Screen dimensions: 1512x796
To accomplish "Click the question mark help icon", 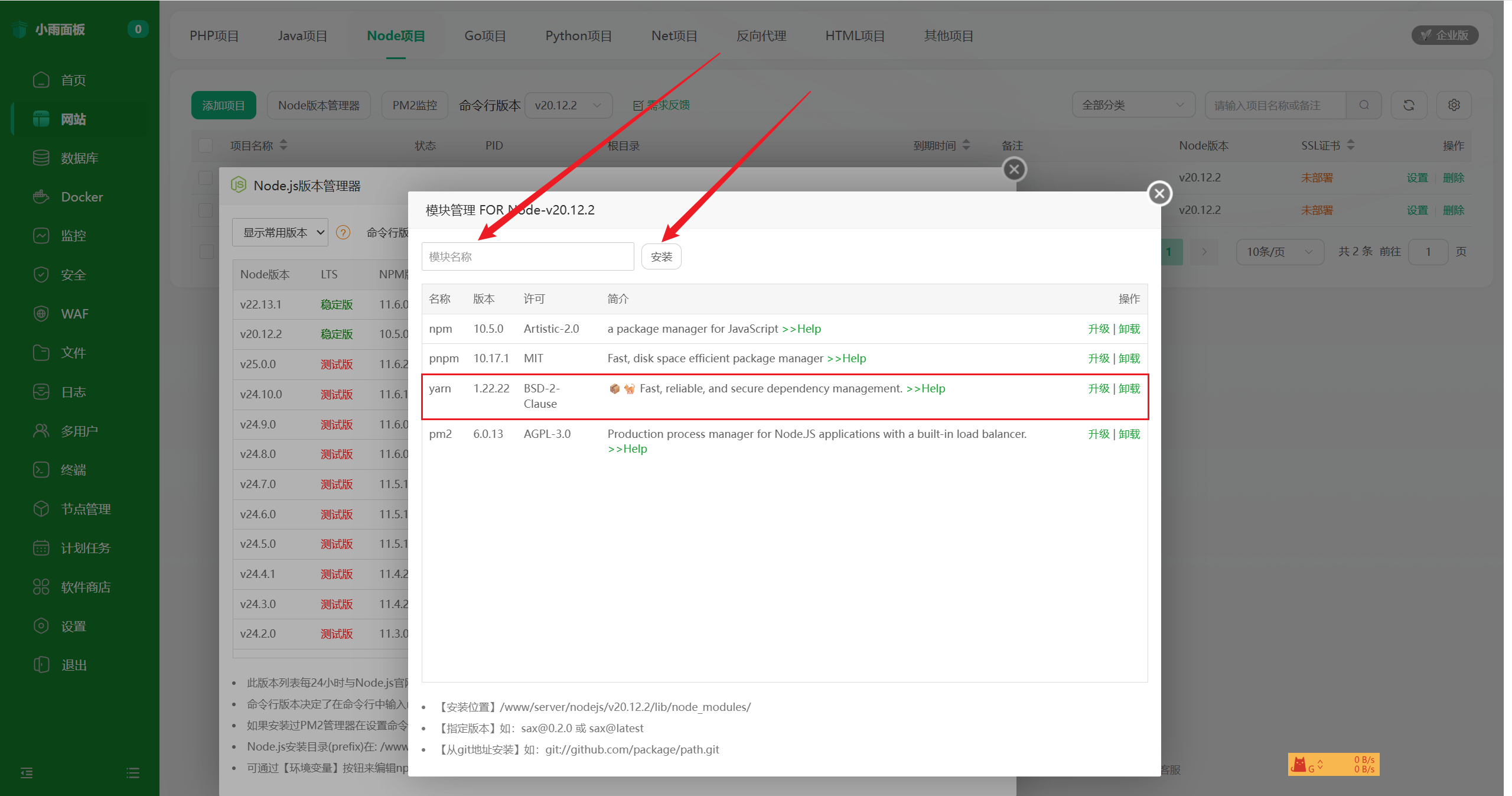I will click(343, 233).
